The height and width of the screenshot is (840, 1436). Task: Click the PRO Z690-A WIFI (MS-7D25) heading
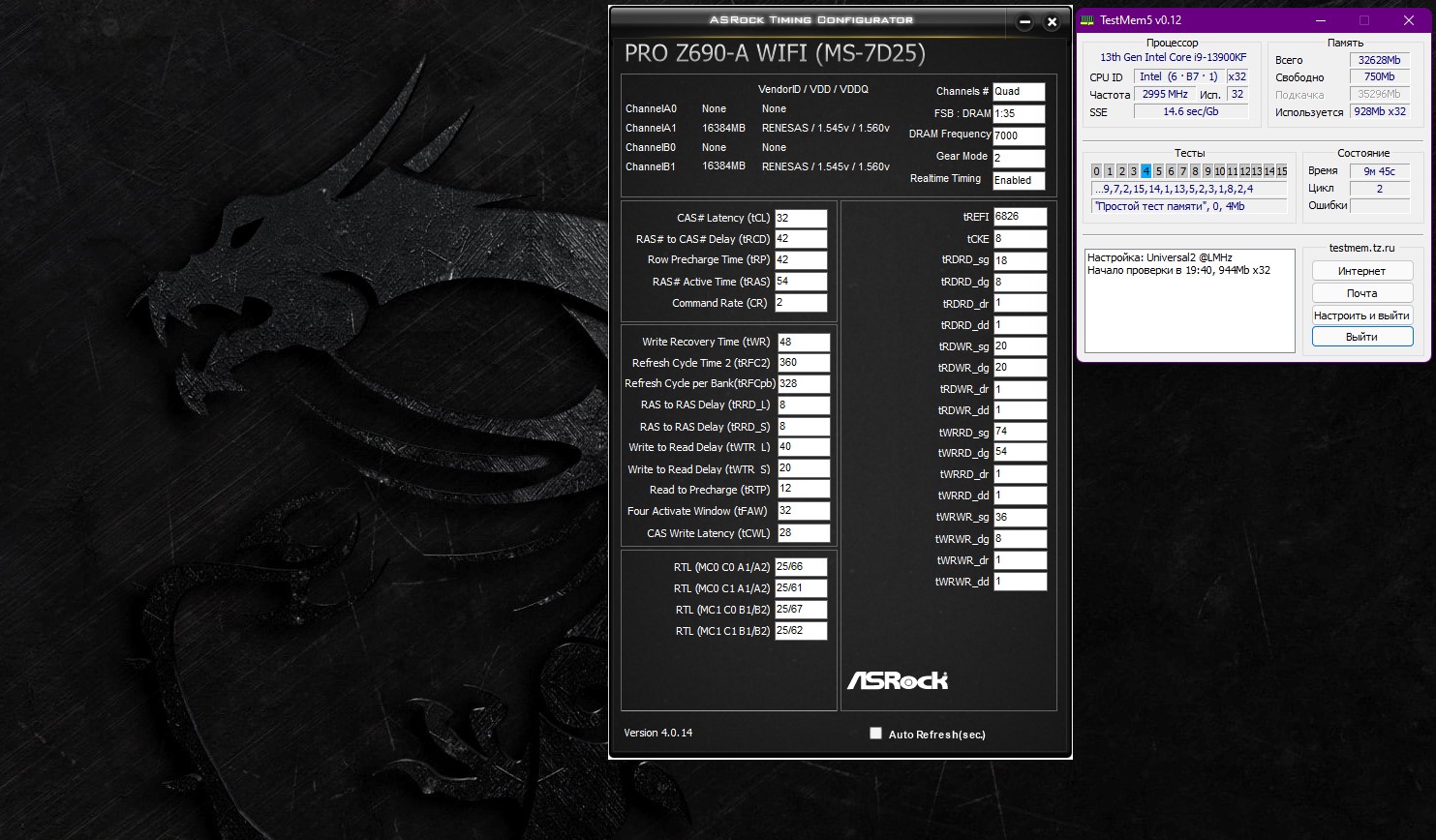(x=775, y=53)
